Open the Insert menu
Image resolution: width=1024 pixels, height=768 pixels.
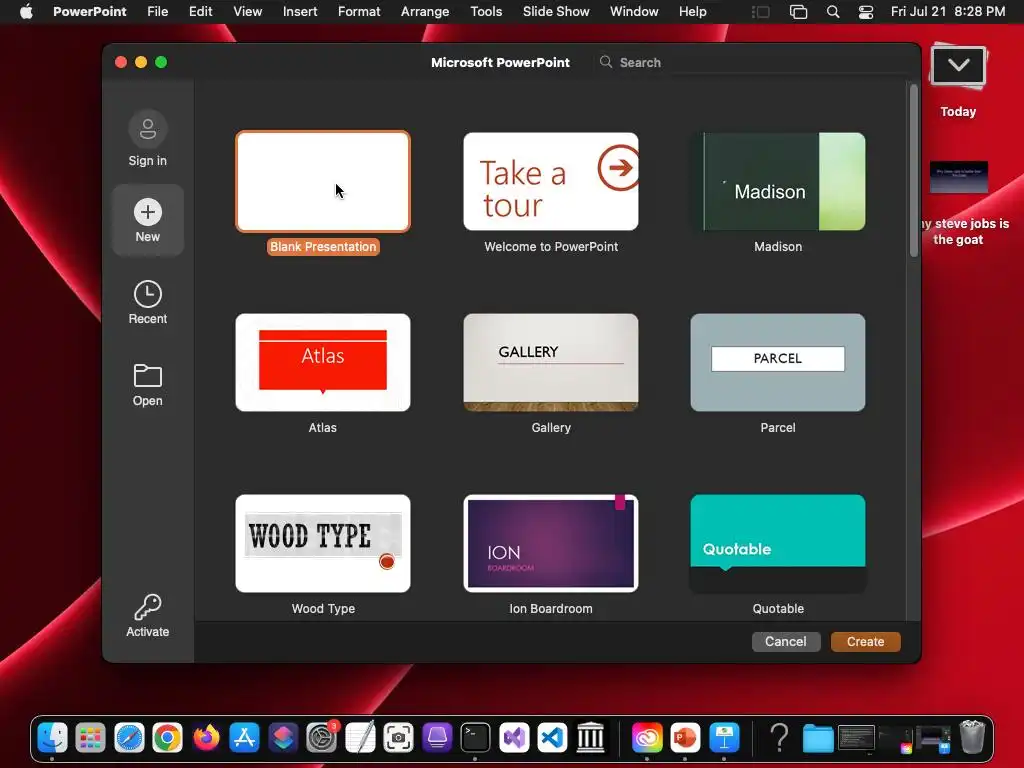(300, 12)
